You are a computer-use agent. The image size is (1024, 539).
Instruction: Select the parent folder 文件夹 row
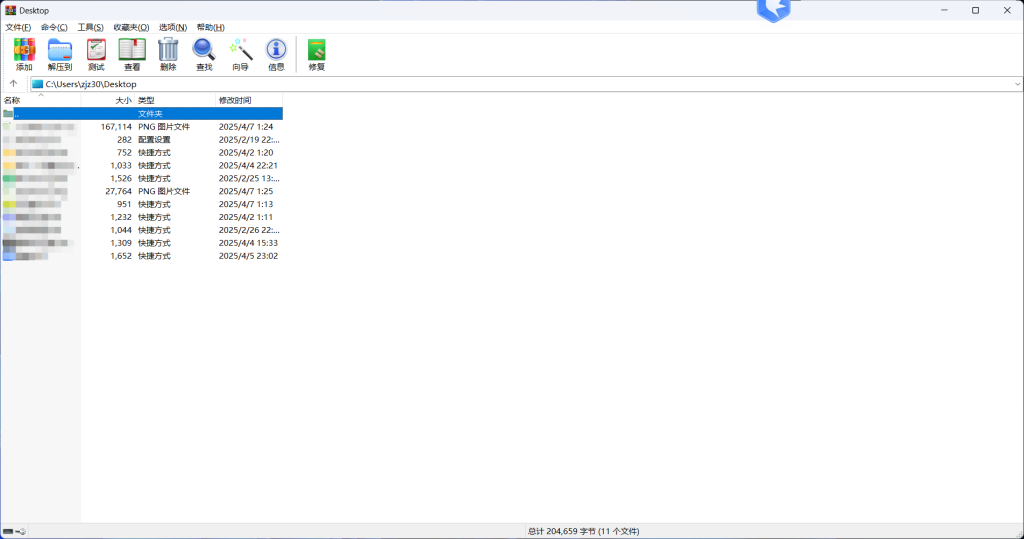(x=142, y=114)
